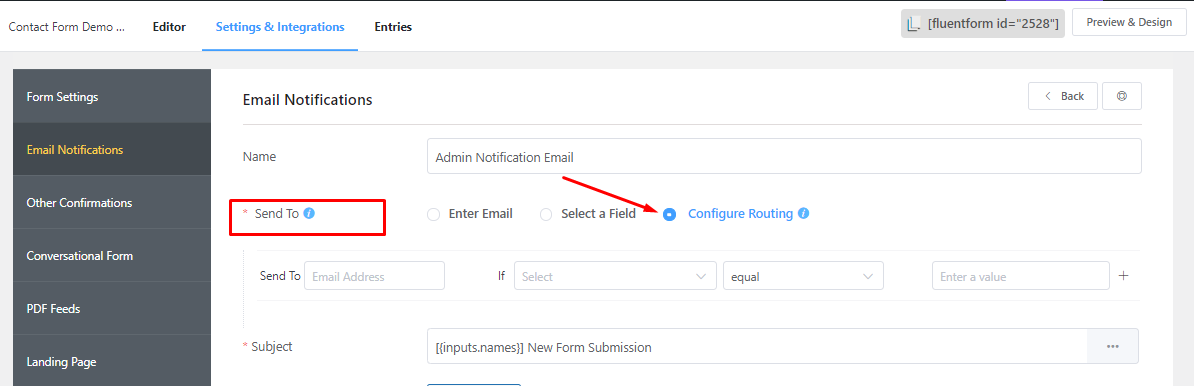Open Subject field shortcode ellipsis menu
The height and width of the screenshot is (386, 1194).
pyautogui.click(x=1113, y=346)
